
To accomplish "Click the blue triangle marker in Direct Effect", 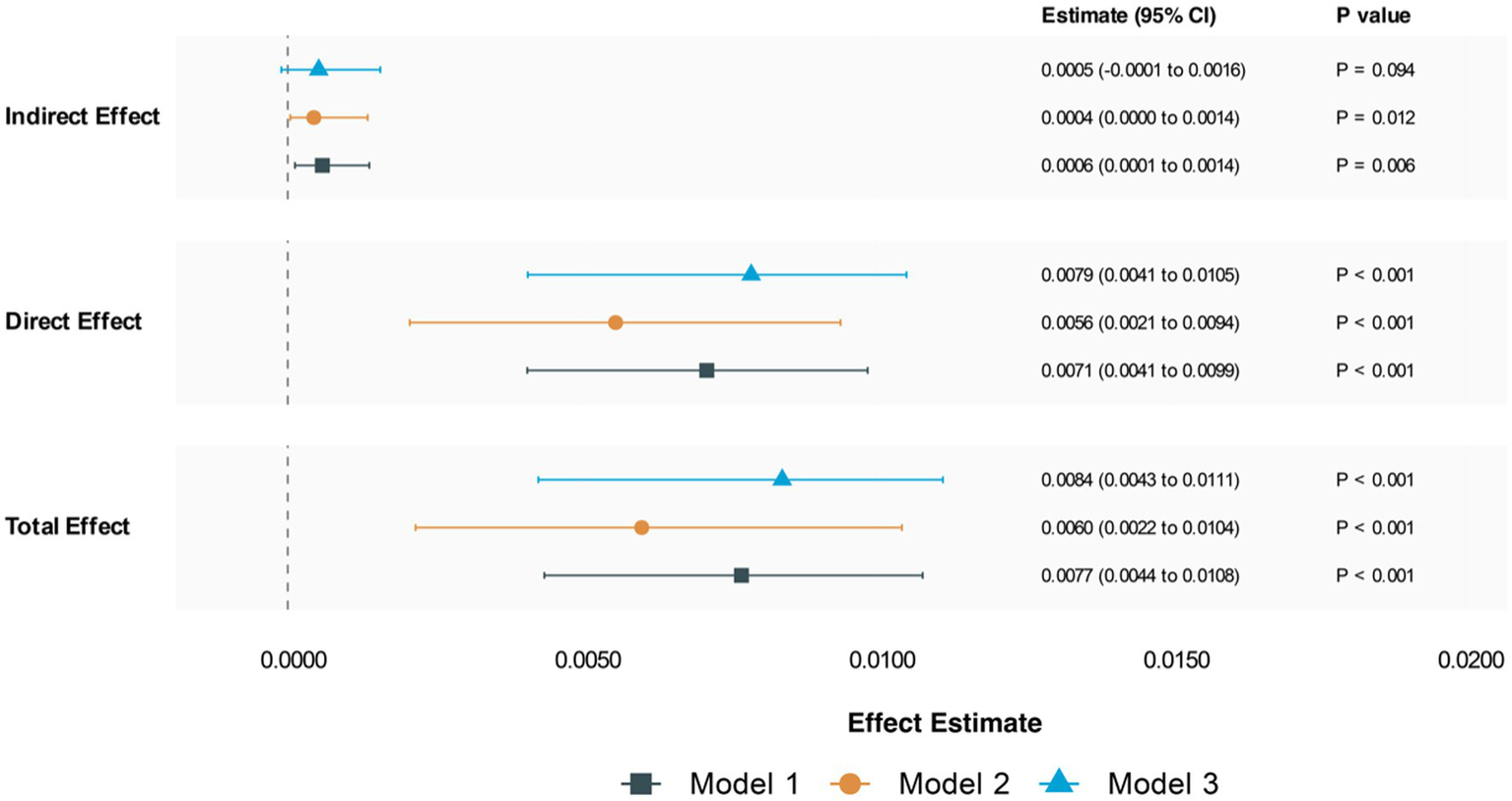I will pyautogui.click(x=752, y=273).
